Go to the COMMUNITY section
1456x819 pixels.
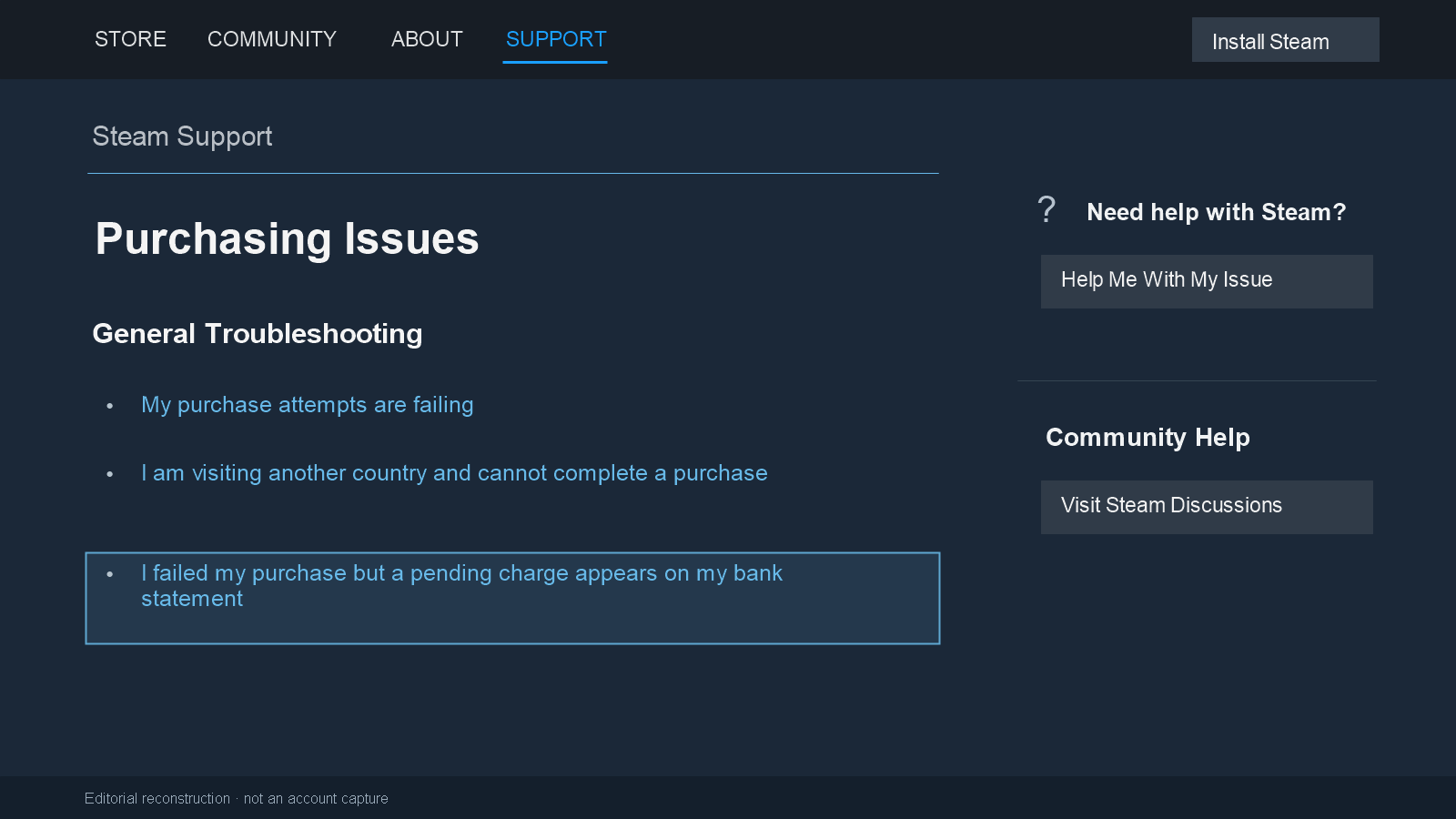pyautogui.click(x=272, y=39)
